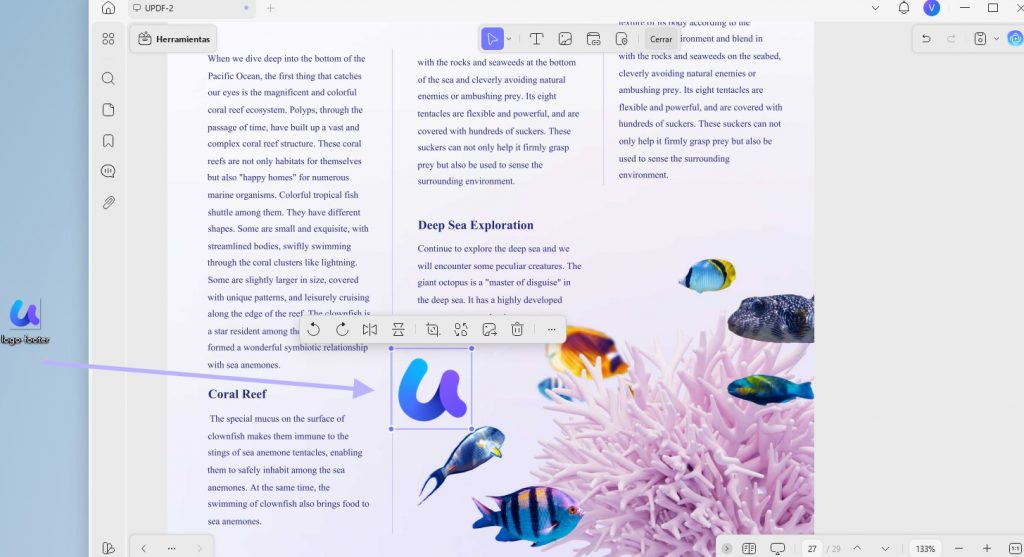Select the add Image tool
Screen dimensions: 1024x557
(x=565, y=39)
